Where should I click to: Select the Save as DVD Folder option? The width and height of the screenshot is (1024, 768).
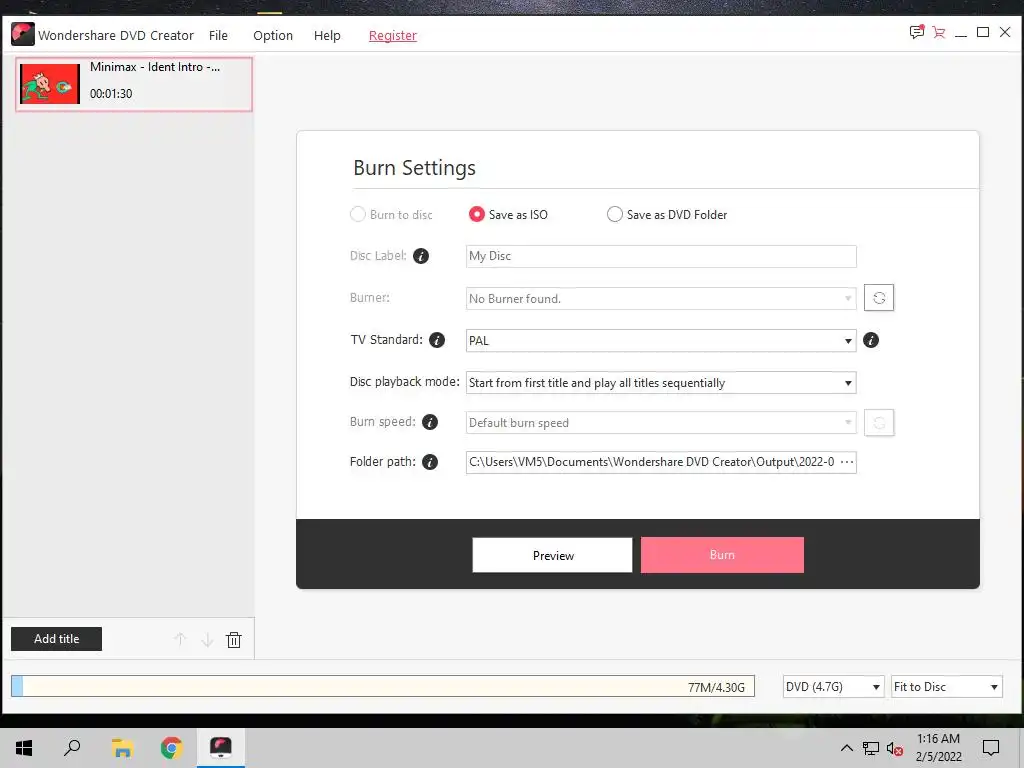(667, 215)
